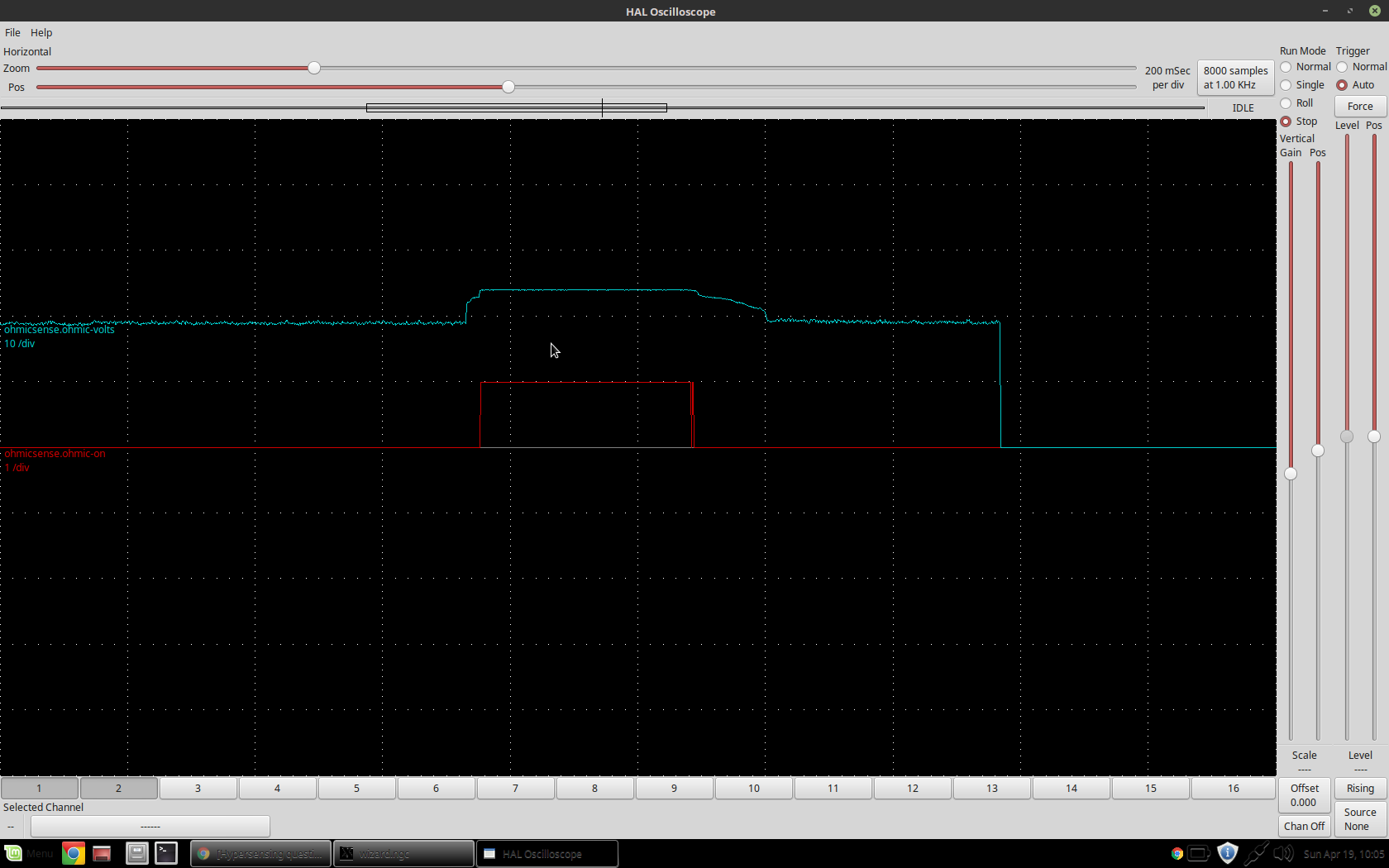Click the red window launcher icon in panel

(102, 853)
